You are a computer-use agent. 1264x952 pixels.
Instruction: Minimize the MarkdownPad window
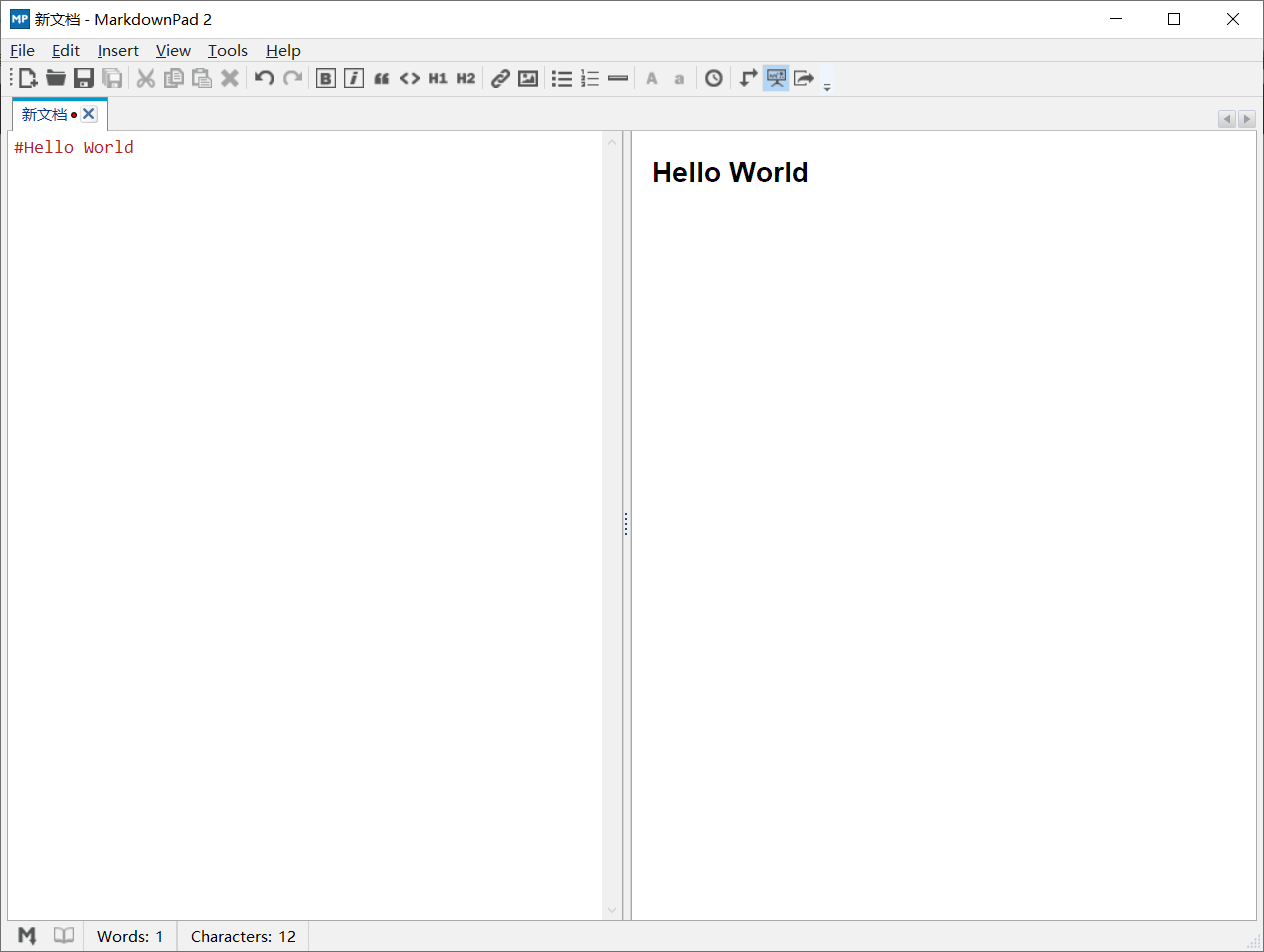(1116, 19)
